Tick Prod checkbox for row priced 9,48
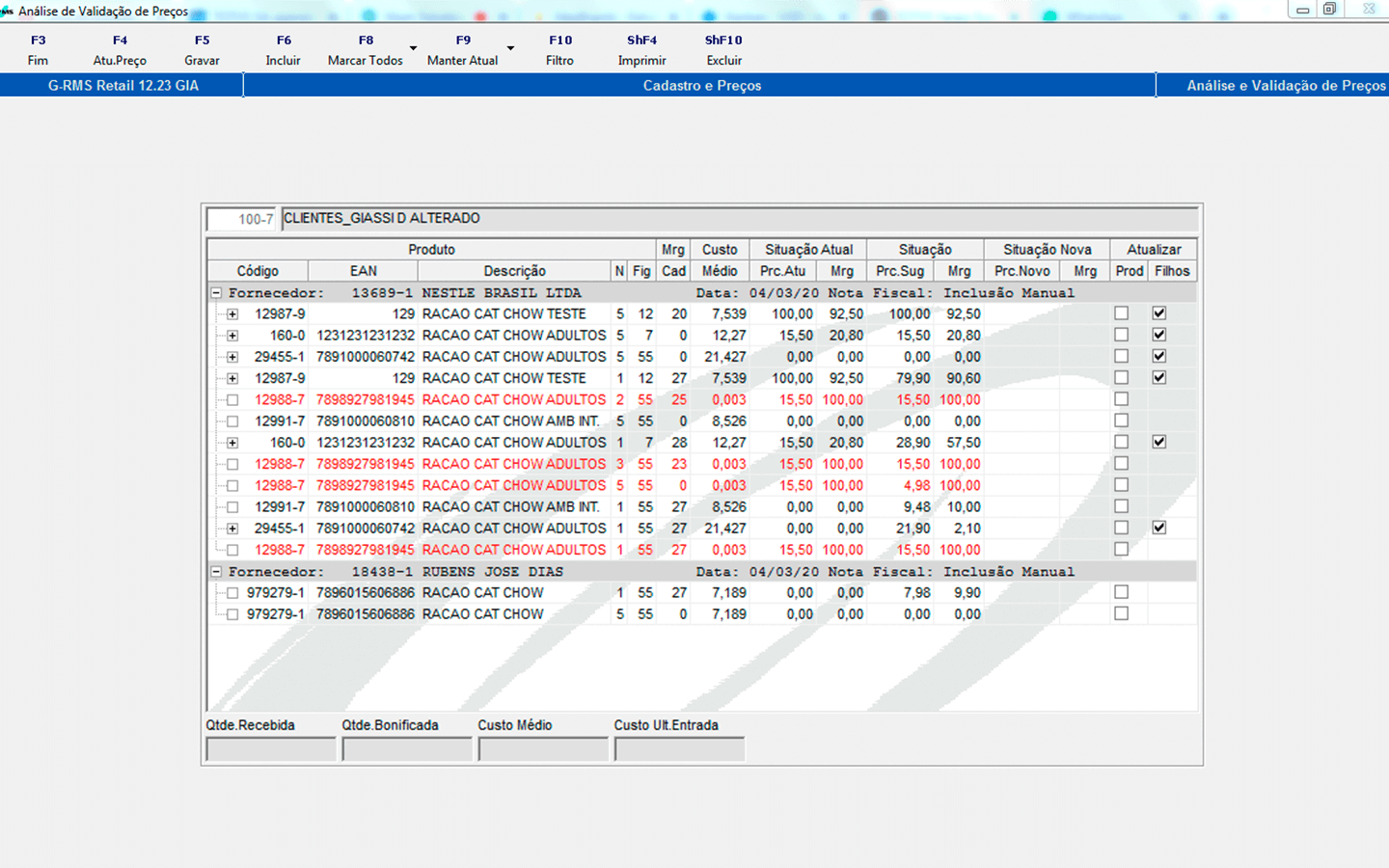Screen dimensions: 1389x868 tap(1121, 506)
